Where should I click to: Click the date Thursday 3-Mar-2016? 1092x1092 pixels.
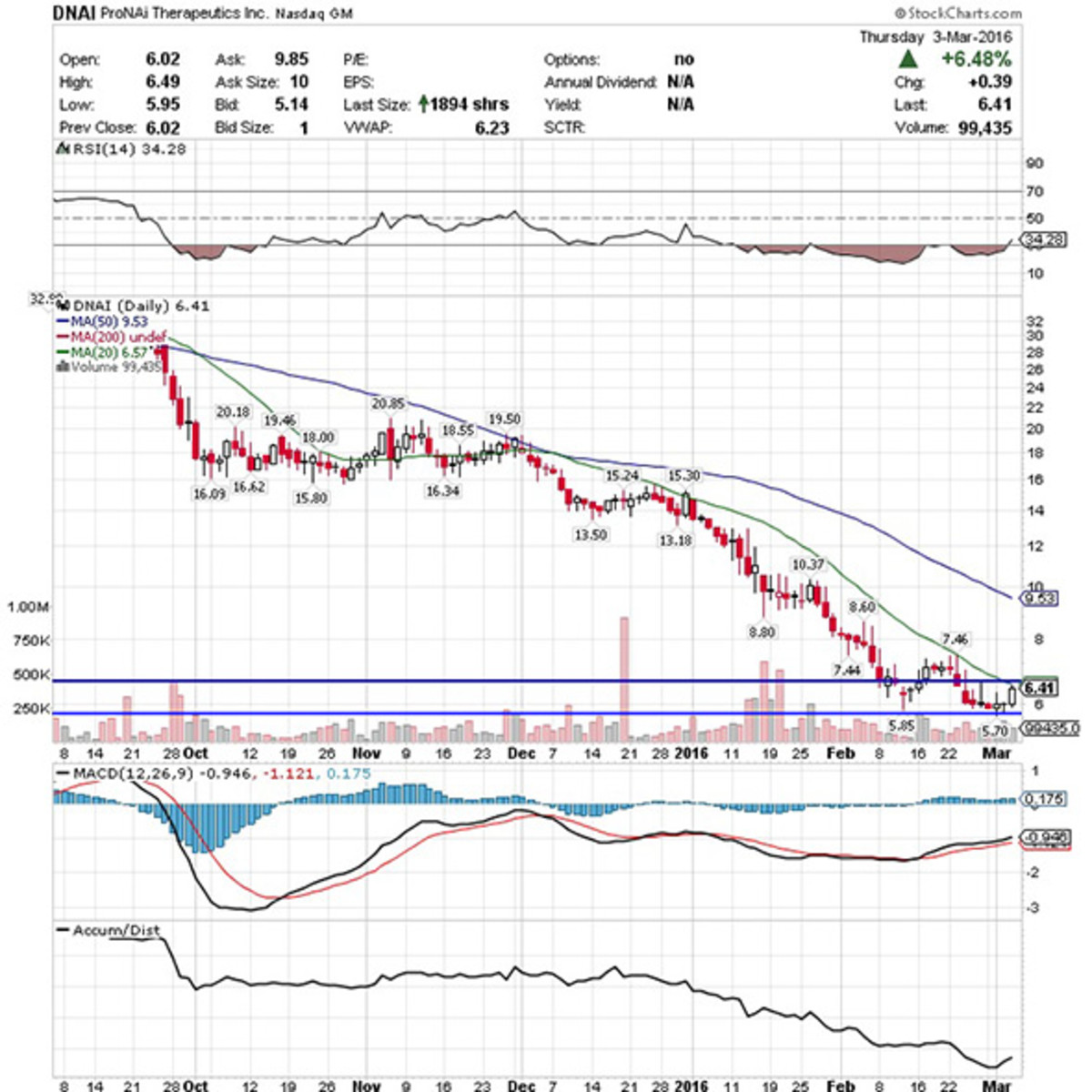click(x=935, y=36)
